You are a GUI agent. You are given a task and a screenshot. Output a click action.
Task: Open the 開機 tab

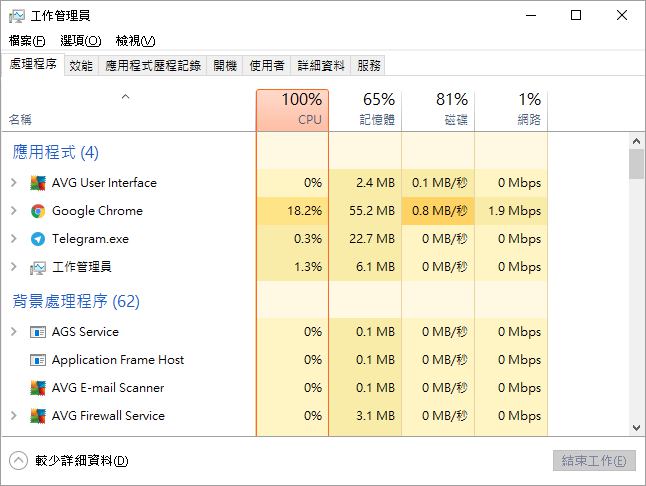[x=225, y=66]
